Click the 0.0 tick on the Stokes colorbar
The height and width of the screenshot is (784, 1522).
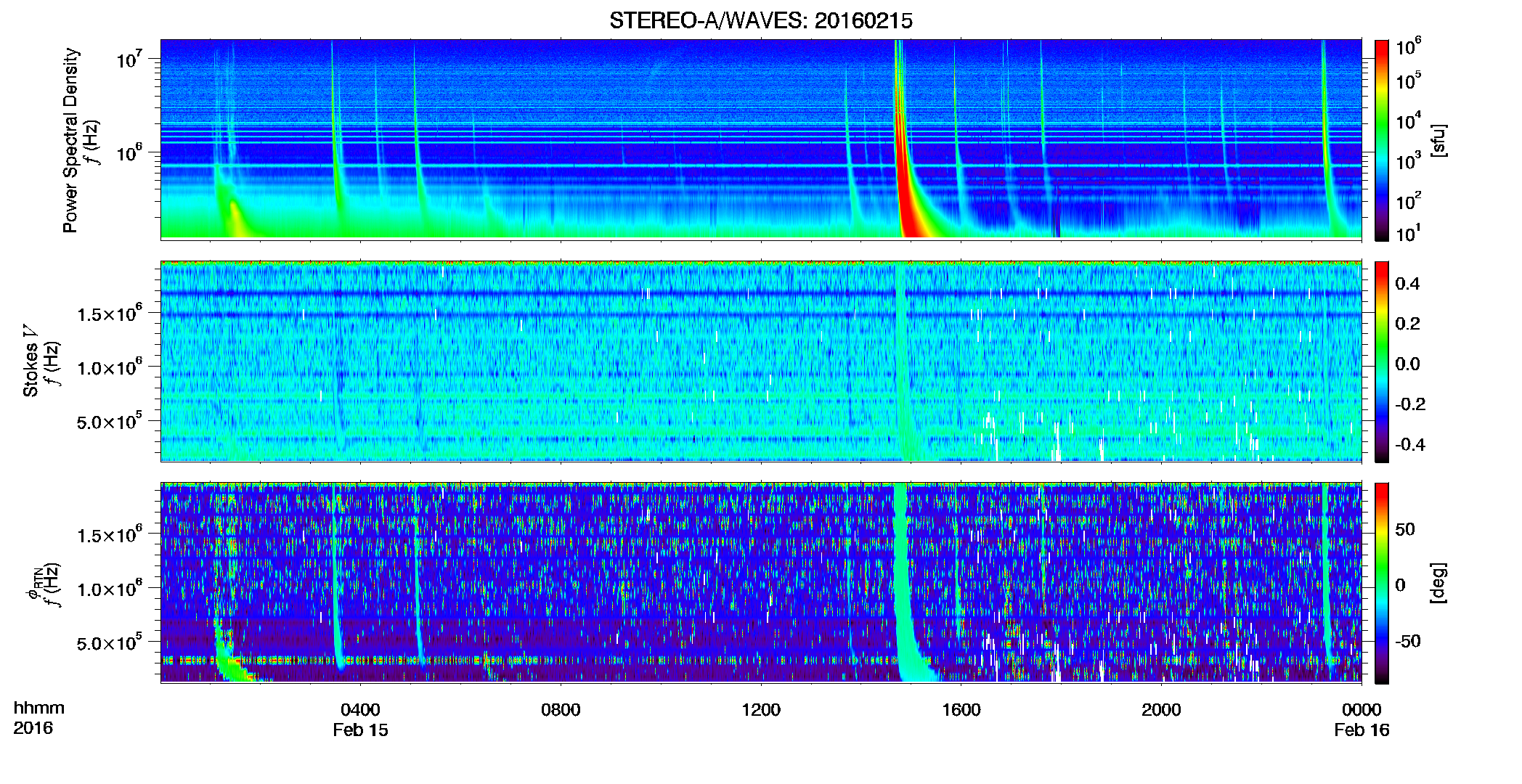point(1407,364)
